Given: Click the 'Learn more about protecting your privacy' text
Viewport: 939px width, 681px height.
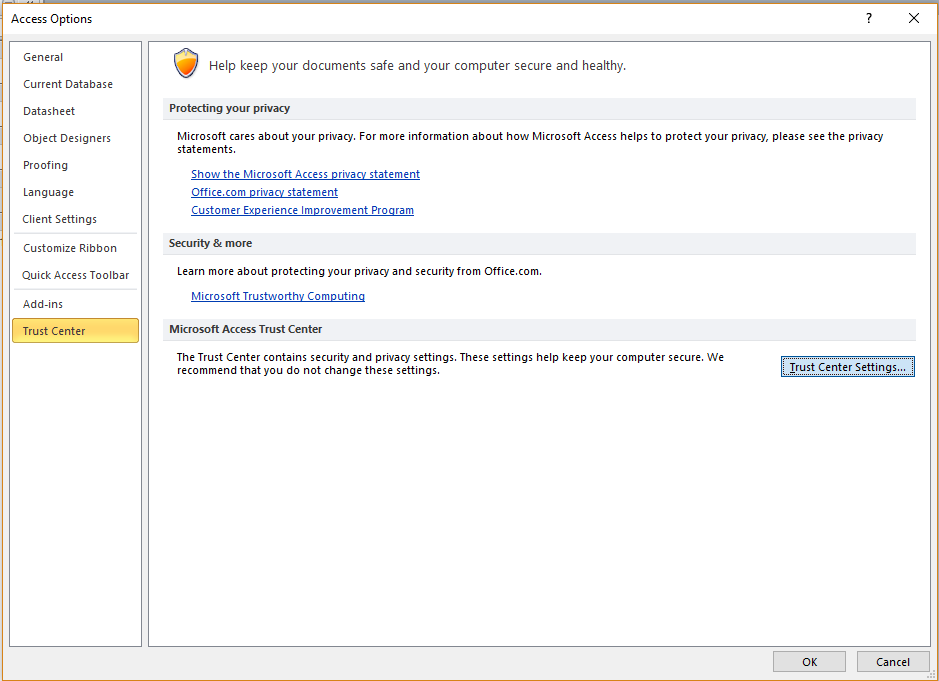Looking at the screenshot, I should 359,271.
